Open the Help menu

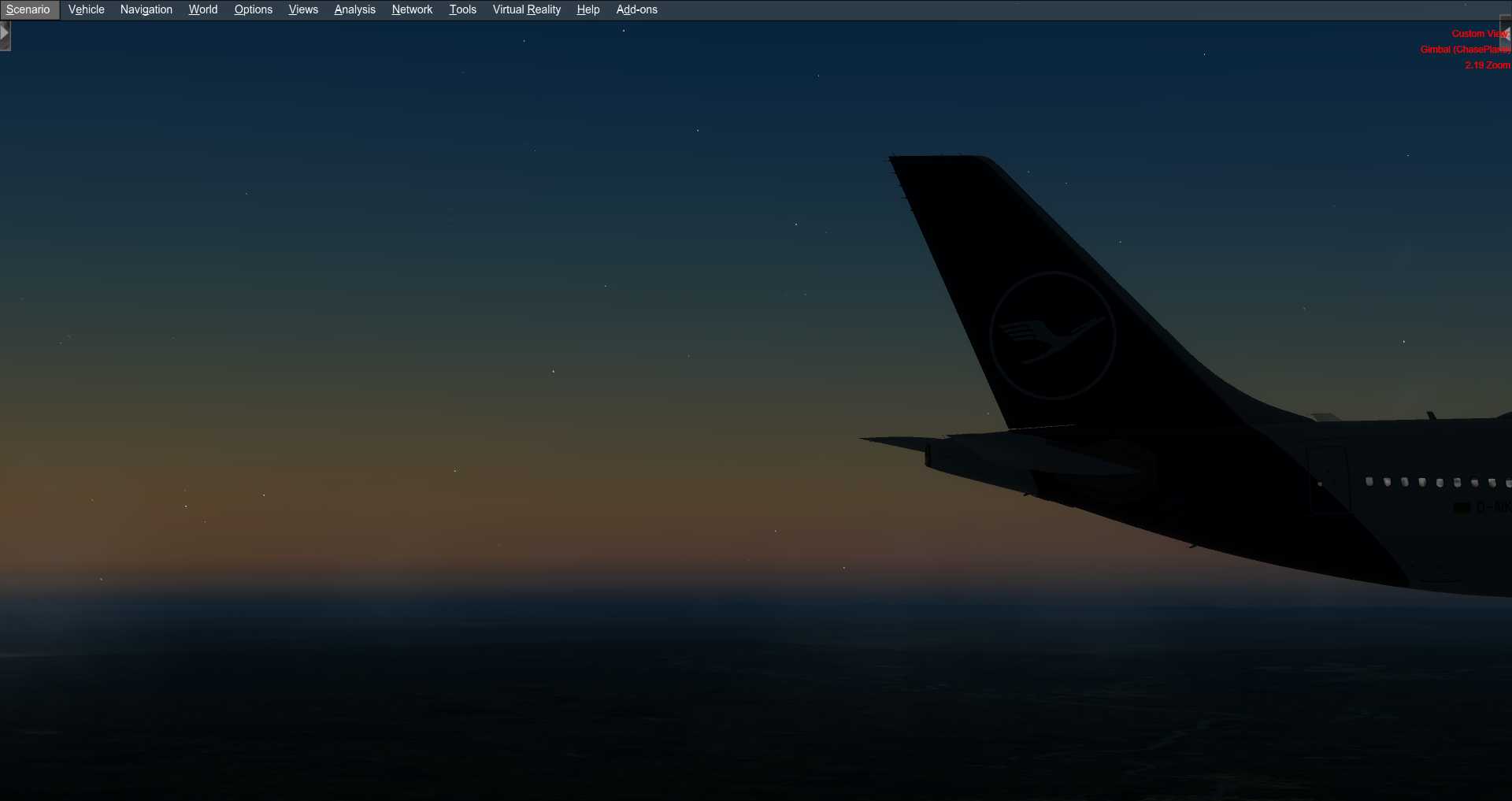pyautogui.click(x=587, y=9)
